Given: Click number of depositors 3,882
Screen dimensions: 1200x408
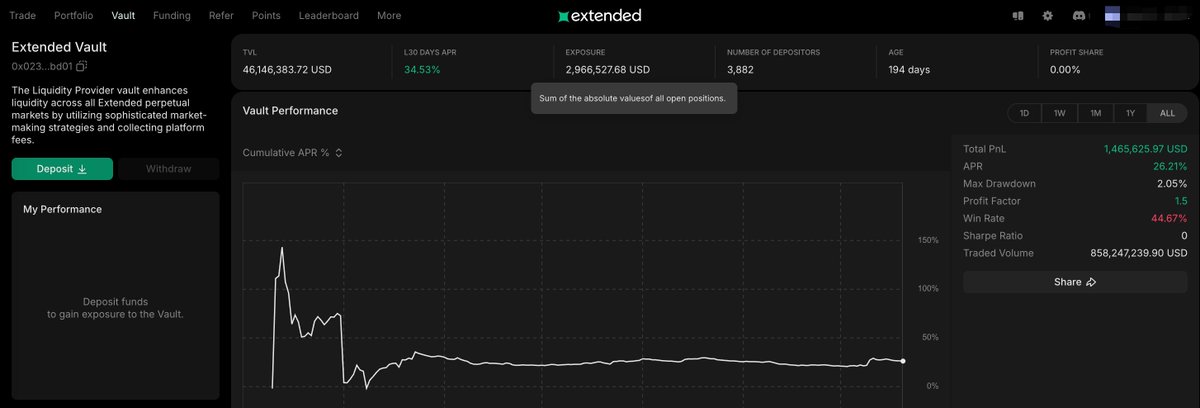Looking at the screenshot, I should (740, 70).
